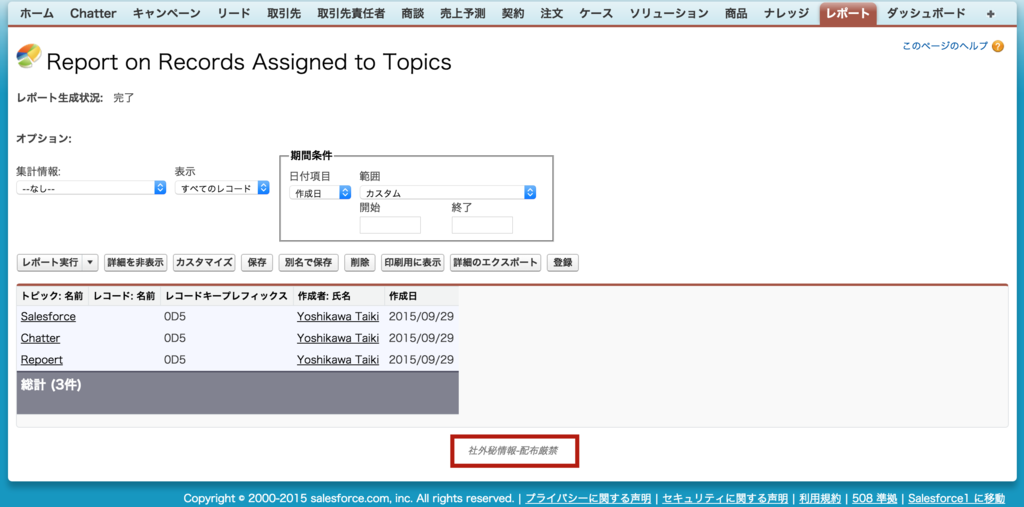Click the report pie chart icon
Screen dimensions: 1024x507
click(x=28, y=56)
